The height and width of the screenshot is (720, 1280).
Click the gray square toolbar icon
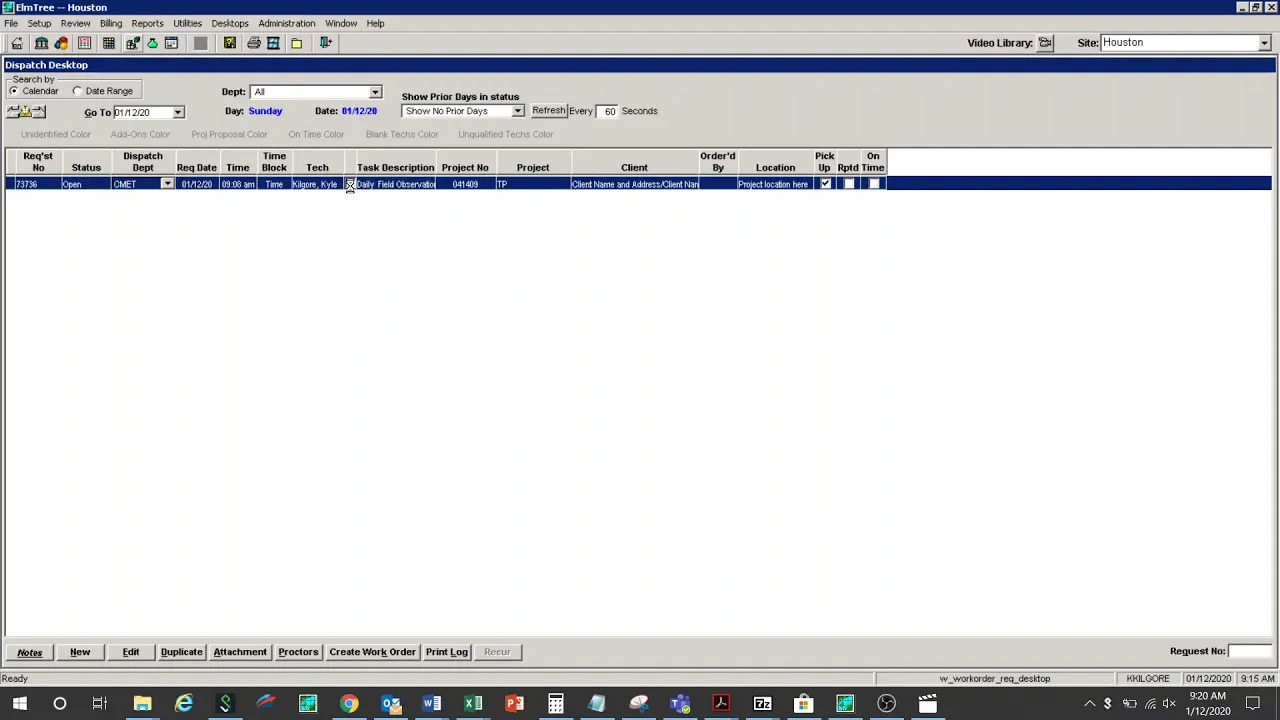tap(200, 43)
